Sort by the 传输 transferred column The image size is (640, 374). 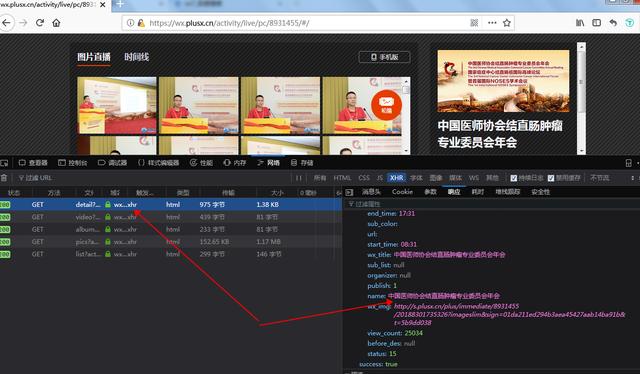coord(228,192)
